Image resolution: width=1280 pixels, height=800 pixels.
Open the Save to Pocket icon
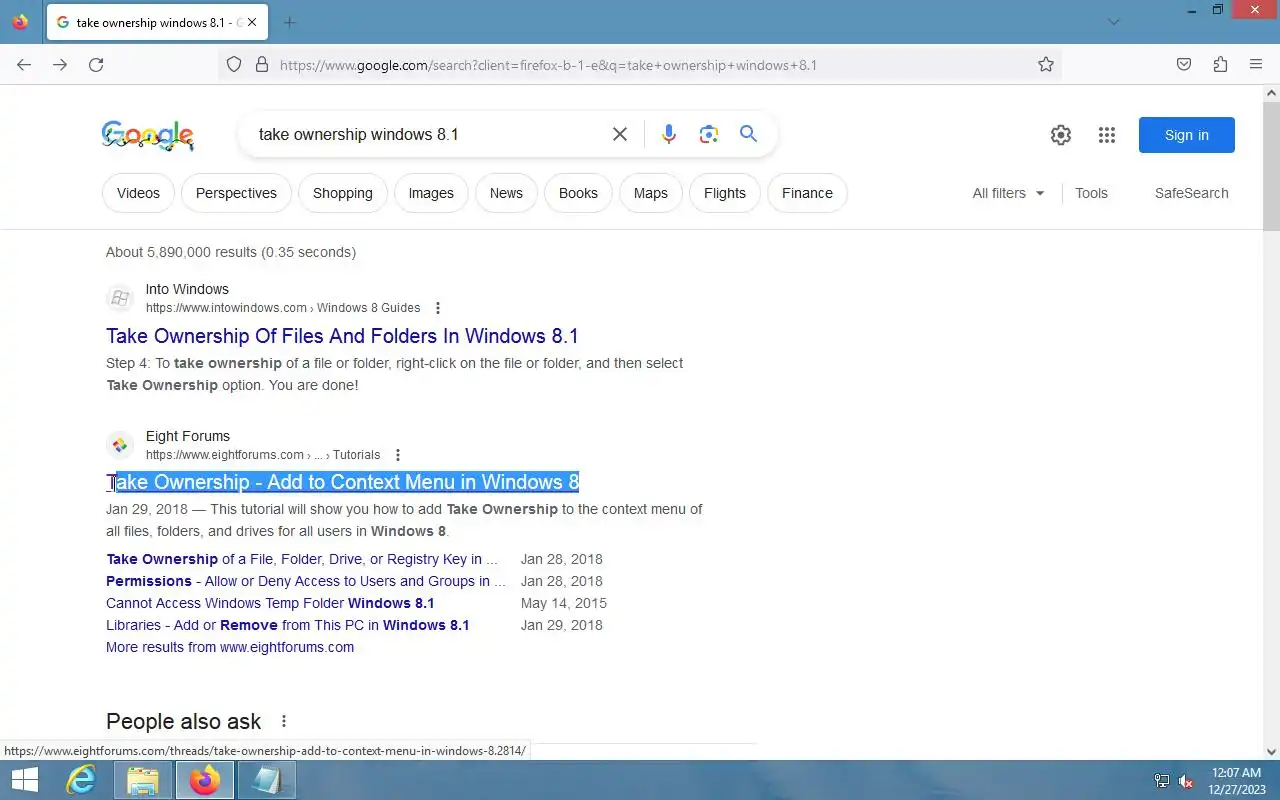coord(1184,65)
